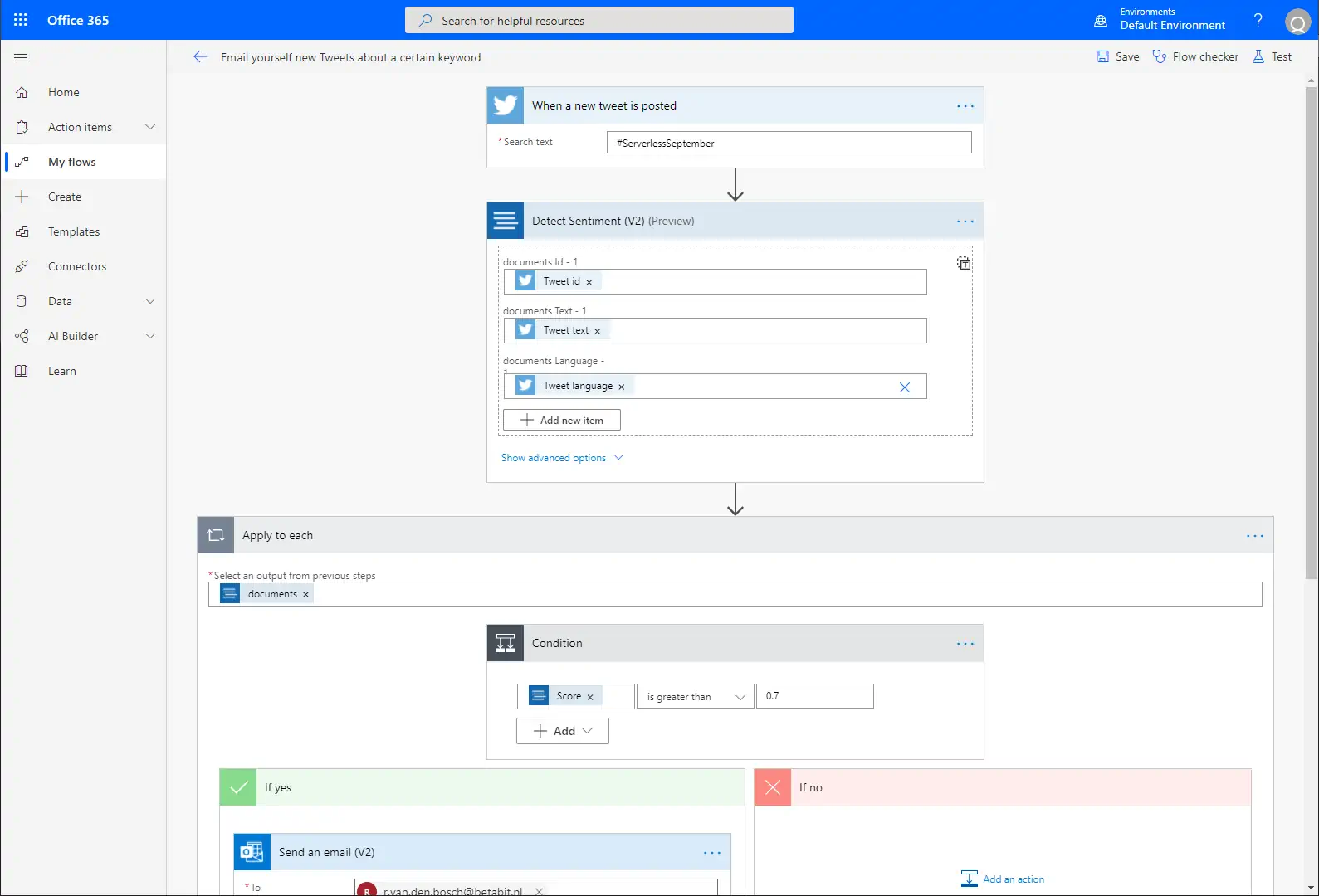This screenshot has height=896, width=1319.
Task: Open the help question mark icon
Action: click(x=1258, y=20)
